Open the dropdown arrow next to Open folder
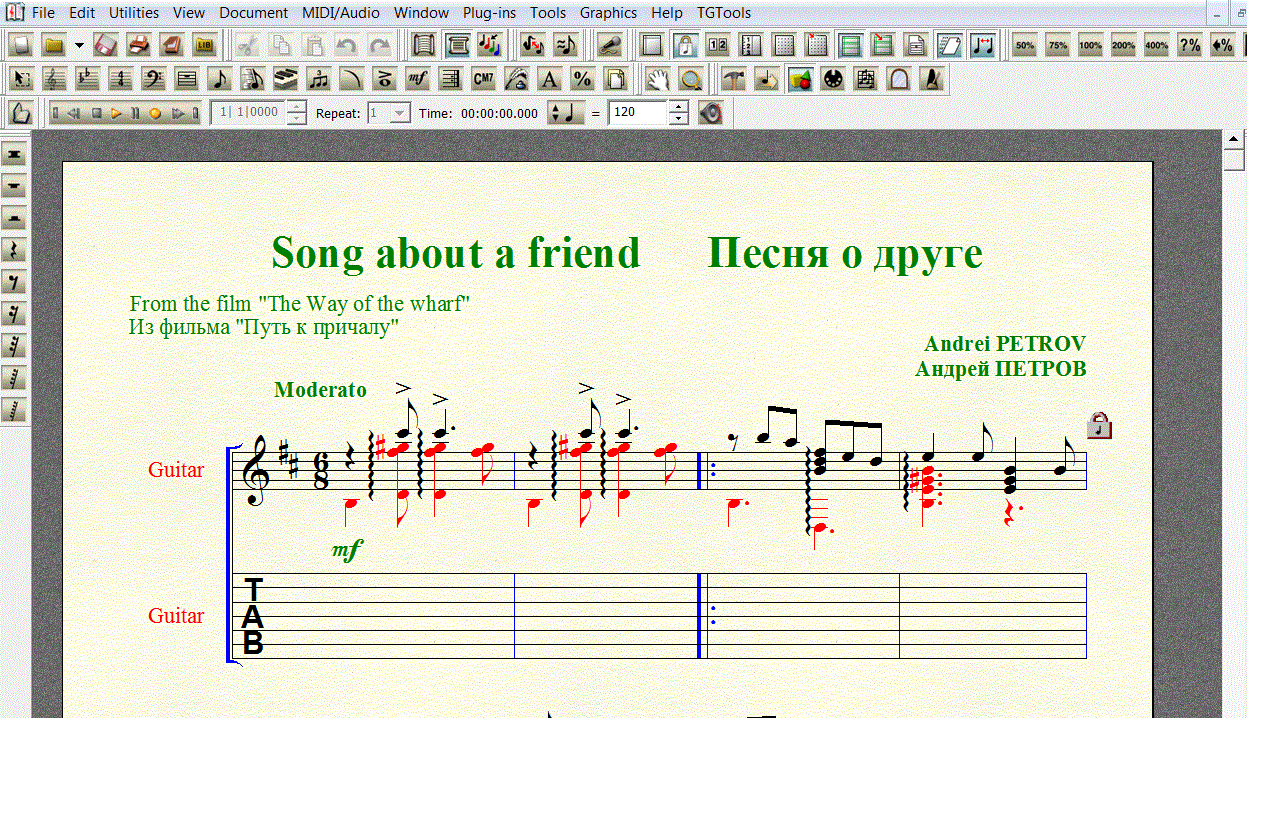This screenshot has height=813, width=1274. pyautogui.click(x=79, y=45)
